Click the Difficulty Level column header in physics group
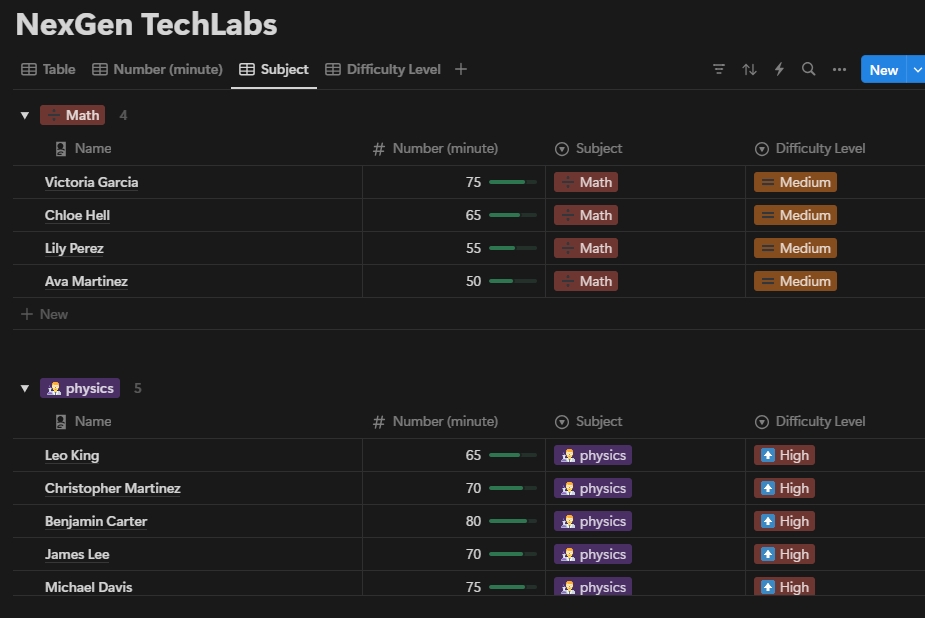 pyautogui.click(x=820, y=421)
